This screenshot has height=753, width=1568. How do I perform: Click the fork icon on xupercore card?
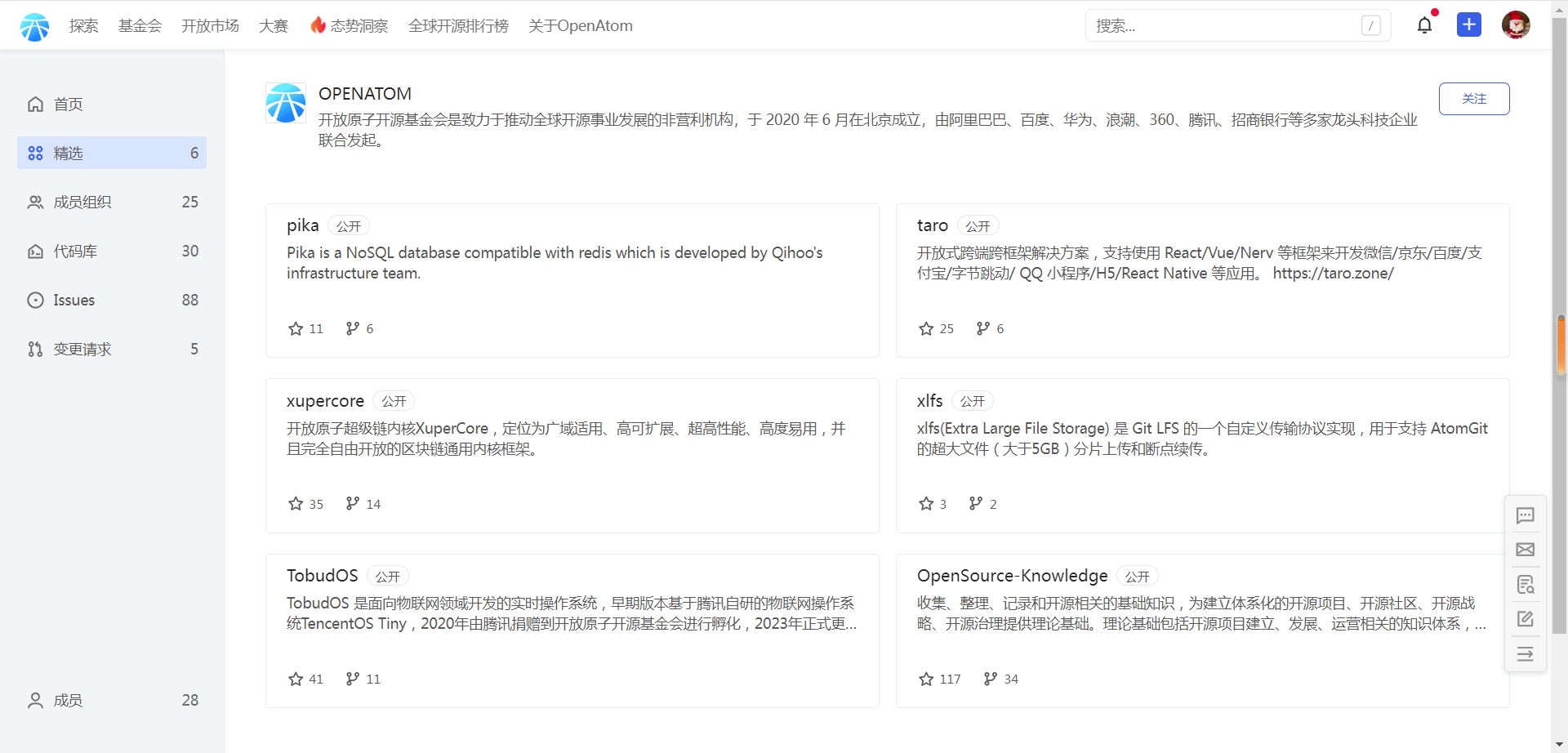[x=352, y=504]
